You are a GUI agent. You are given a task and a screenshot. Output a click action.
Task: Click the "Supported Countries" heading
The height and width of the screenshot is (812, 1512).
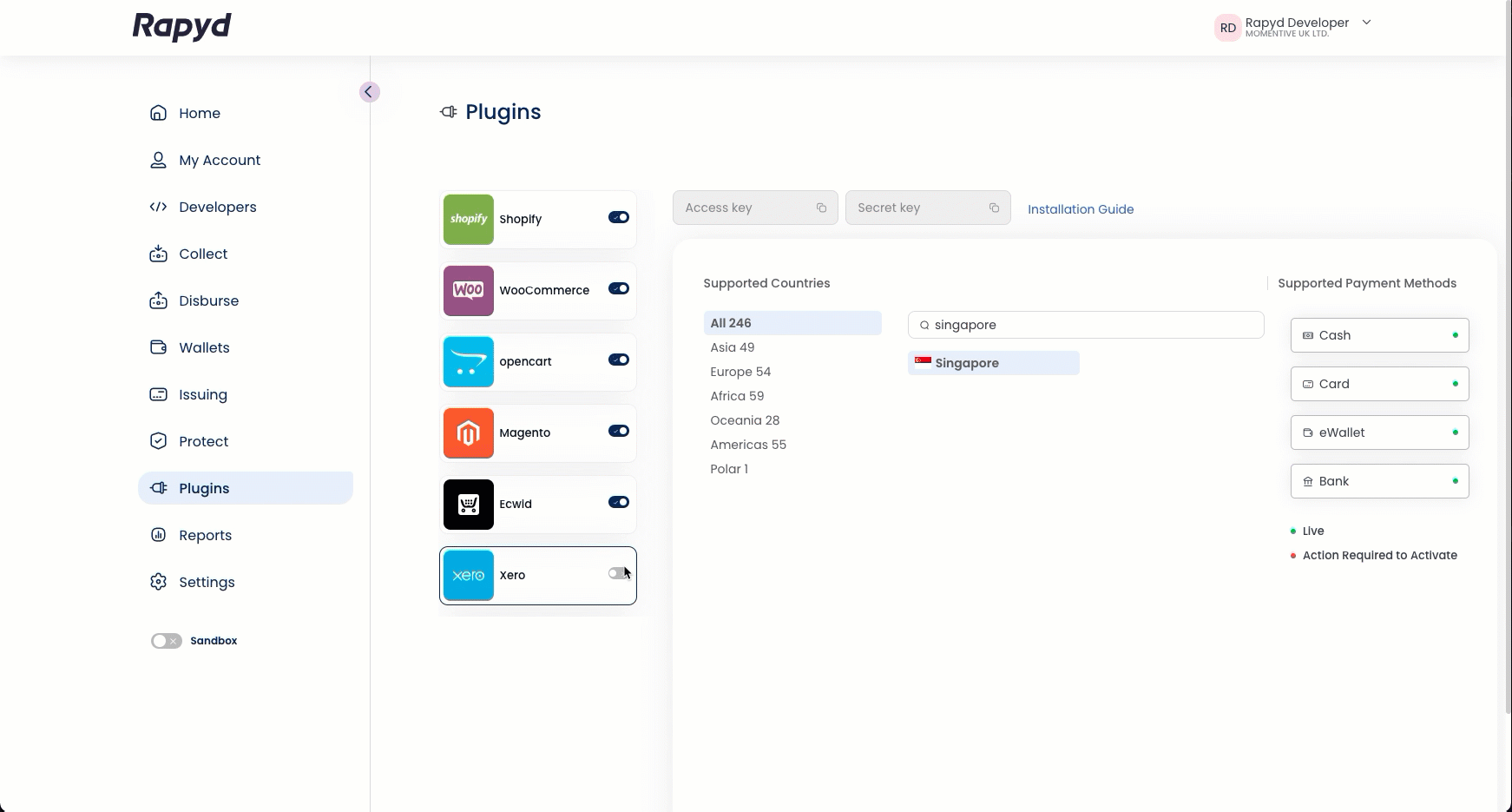[x=766, y=283]
